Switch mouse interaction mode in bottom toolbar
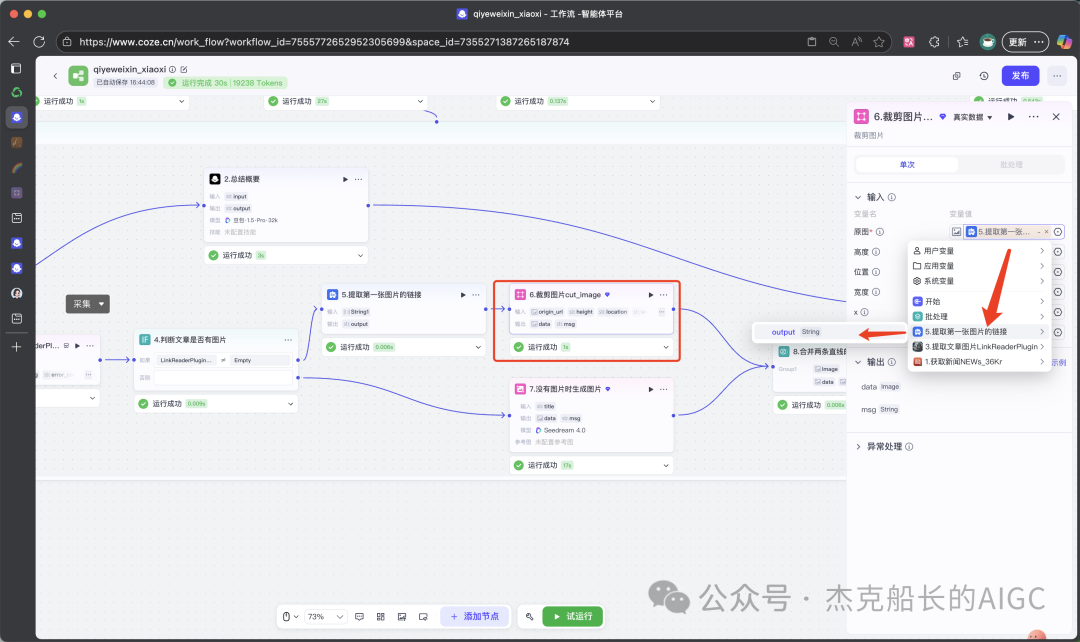 coord(290,617)
